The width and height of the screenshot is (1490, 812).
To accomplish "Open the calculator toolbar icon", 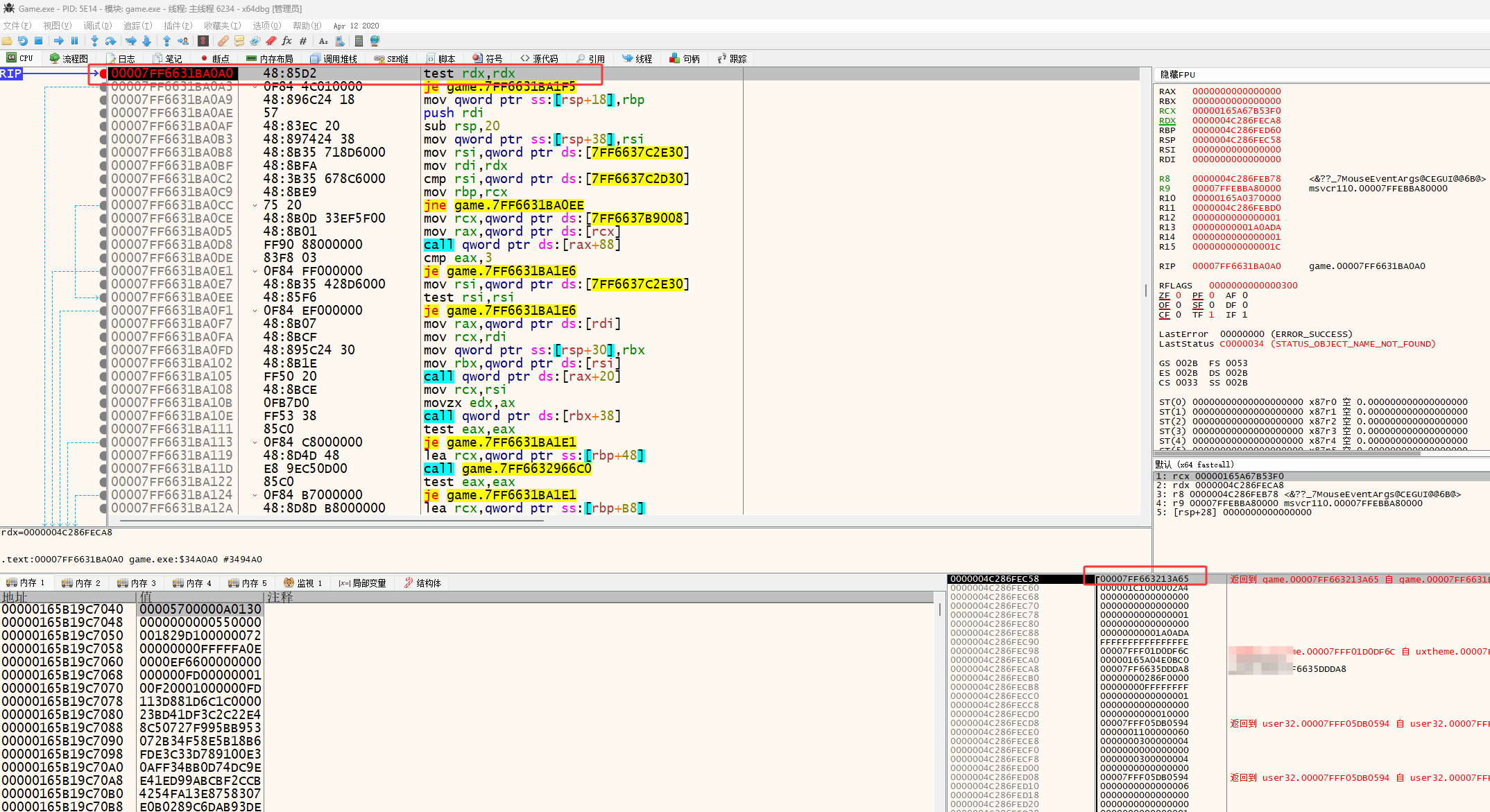I will 359,41.
